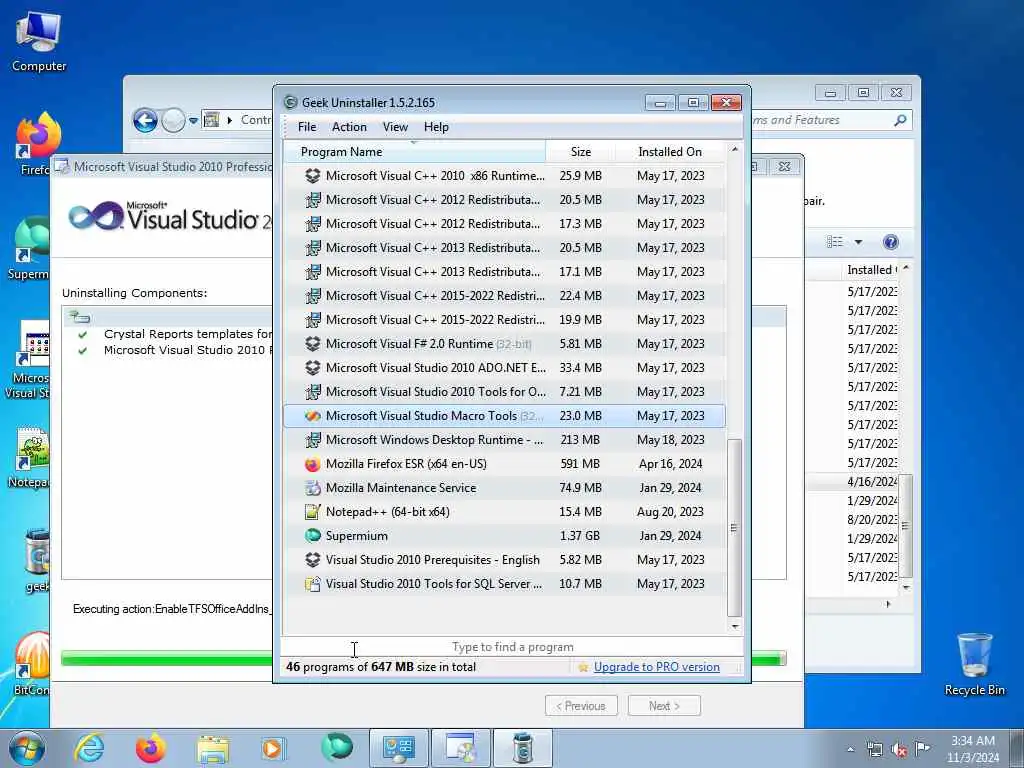The width and height of the screenshot is (1024, 768).
Task: Click icon of Visual C++ 2015-2022 Redistributable 22.4 MB
Action: [313, 296]
